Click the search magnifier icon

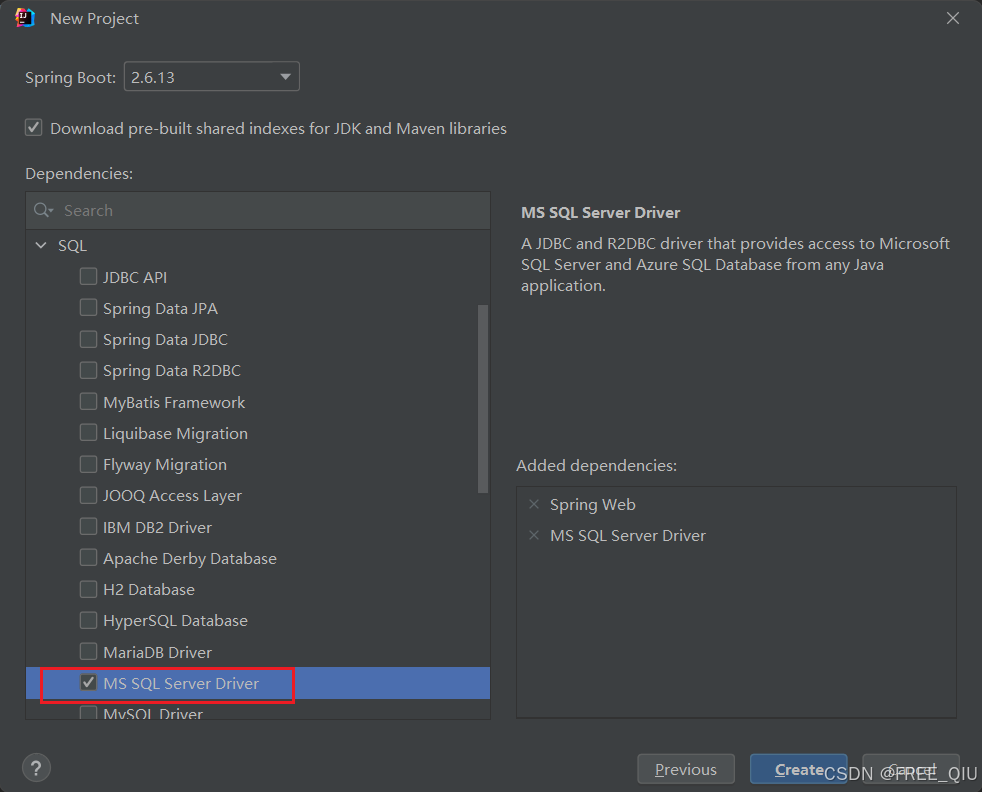(43, 210)
